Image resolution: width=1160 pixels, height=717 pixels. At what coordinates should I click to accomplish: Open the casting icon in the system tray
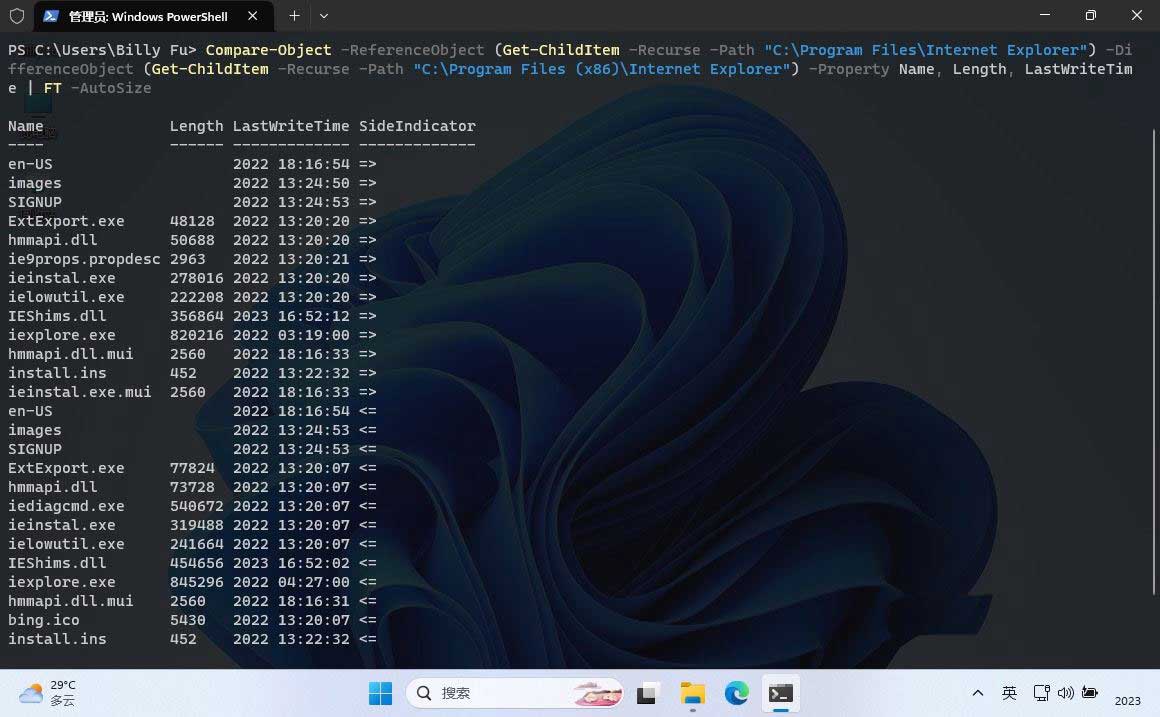tap(1040, 692)
